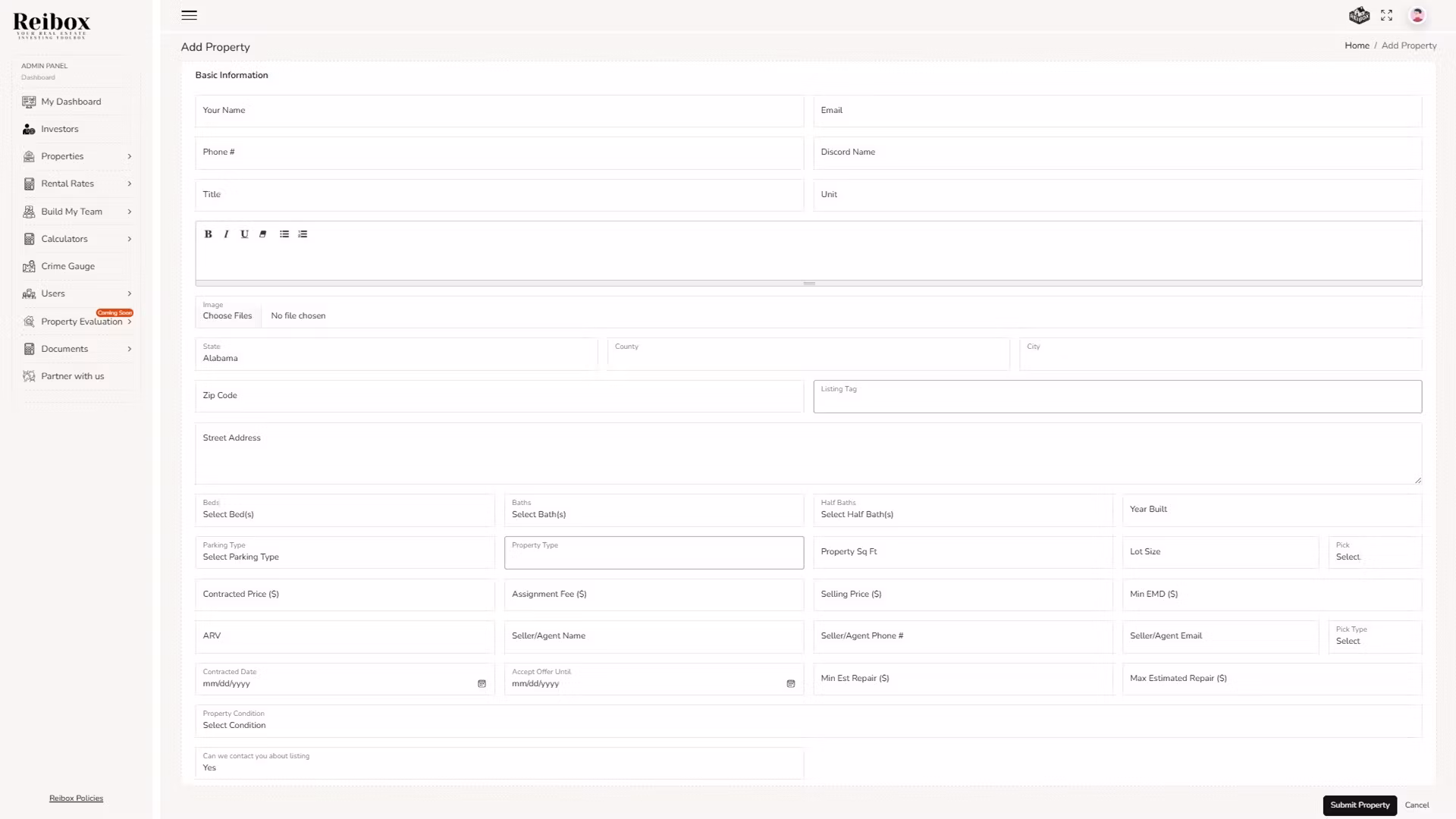Open the user avatar profile menu
The height and width of the screenshot is (819, 1456).
point(1417,15)
